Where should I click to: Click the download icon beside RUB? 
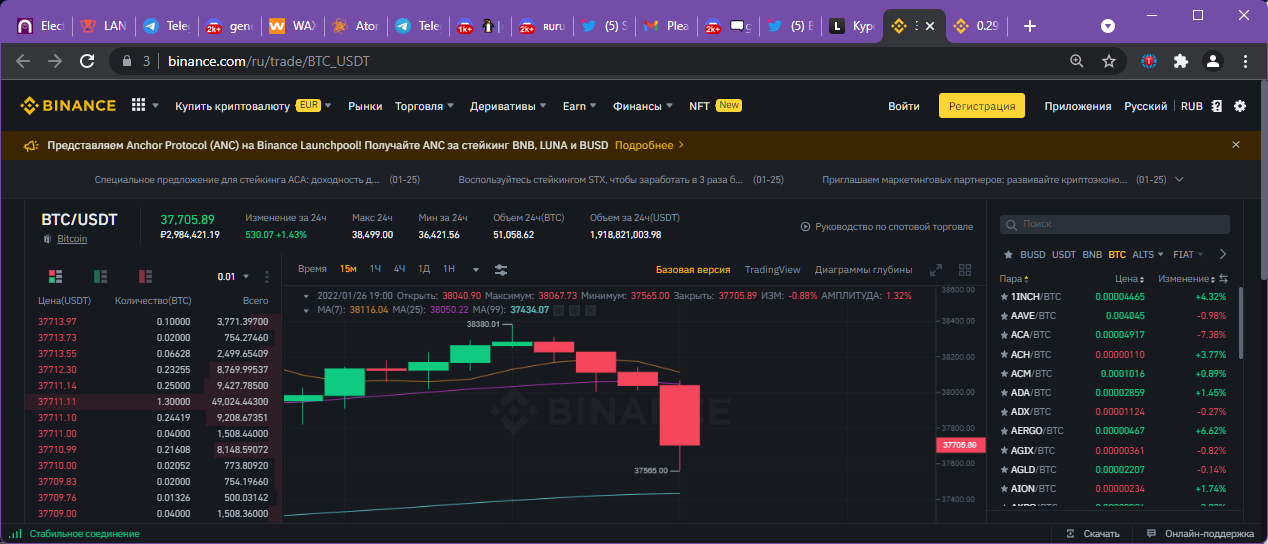tap(1217, 106)
